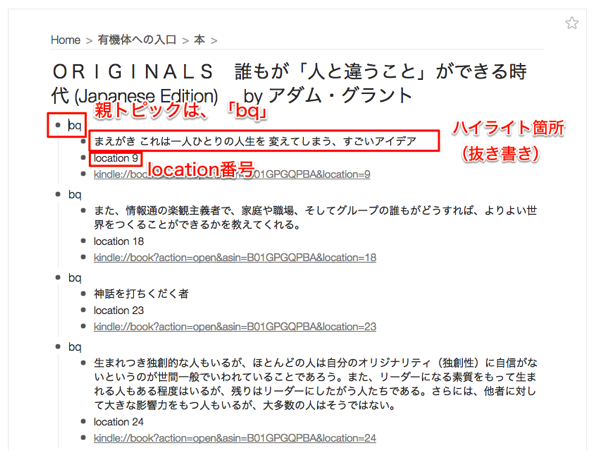Screen dimensions: 599x451
Task: Go to Home in the breadcrumb
Action: (66, 40)
